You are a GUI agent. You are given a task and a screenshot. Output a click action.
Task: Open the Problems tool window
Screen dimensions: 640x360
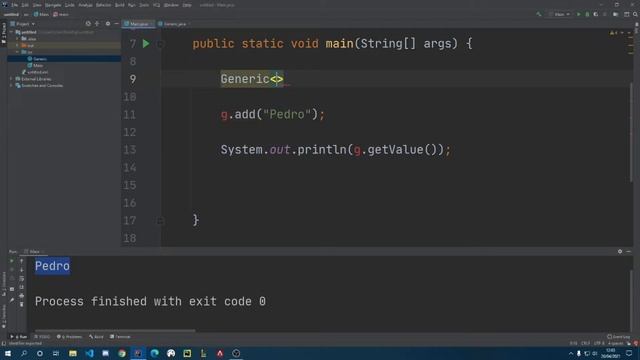69,337
